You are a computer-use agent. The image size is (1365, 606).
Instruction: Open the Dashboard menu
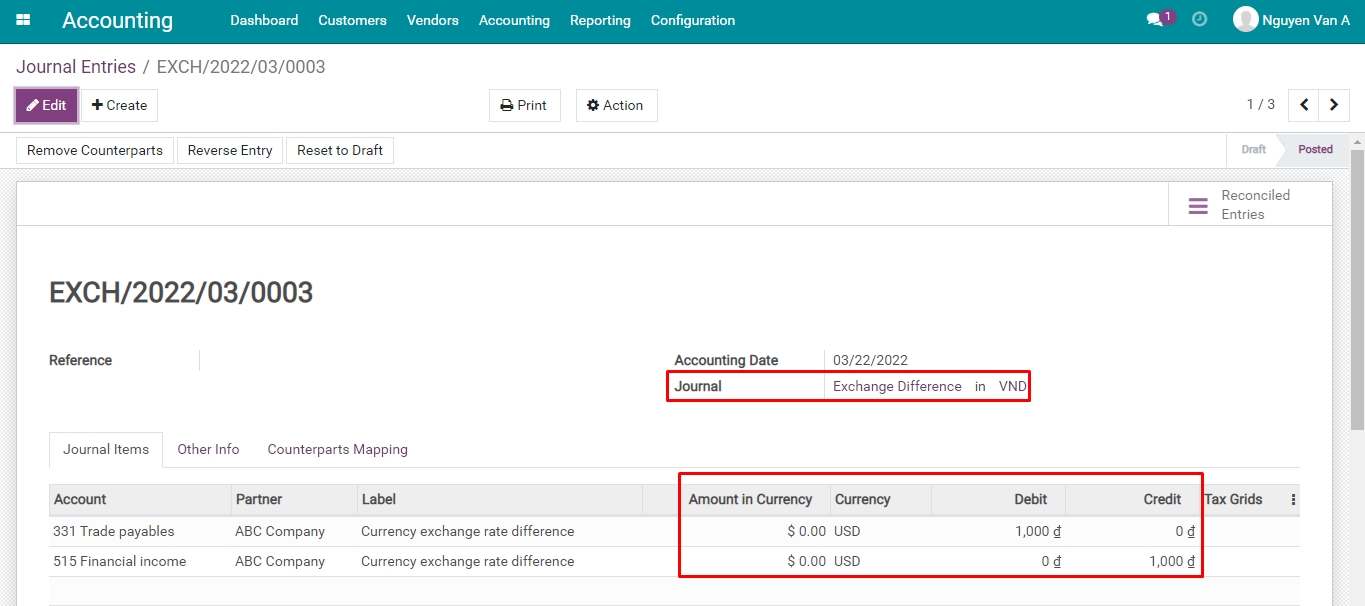click(x=264, y=20)
